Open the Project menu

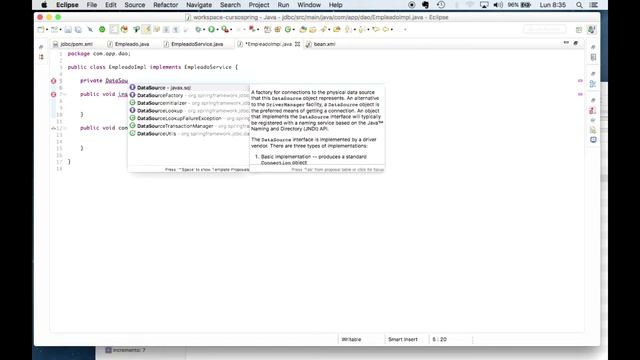point(259,5)
